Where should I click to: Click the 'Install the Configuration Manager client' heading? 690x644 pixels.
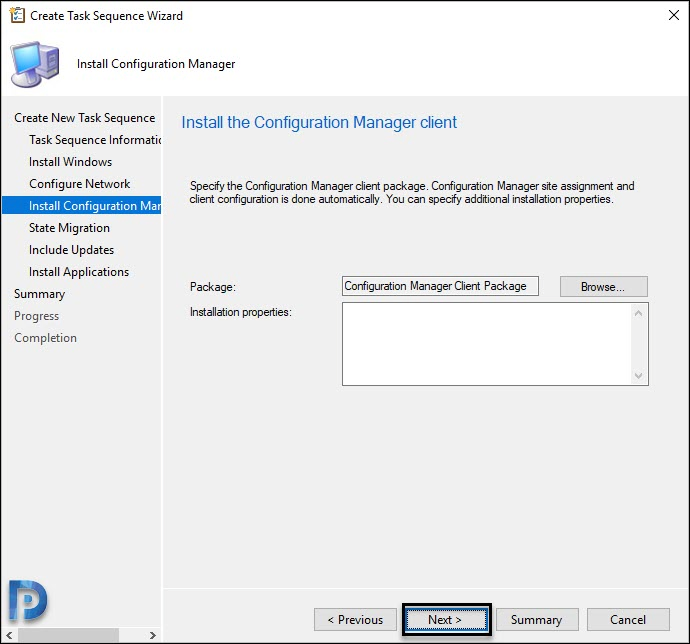coord(319,122)
